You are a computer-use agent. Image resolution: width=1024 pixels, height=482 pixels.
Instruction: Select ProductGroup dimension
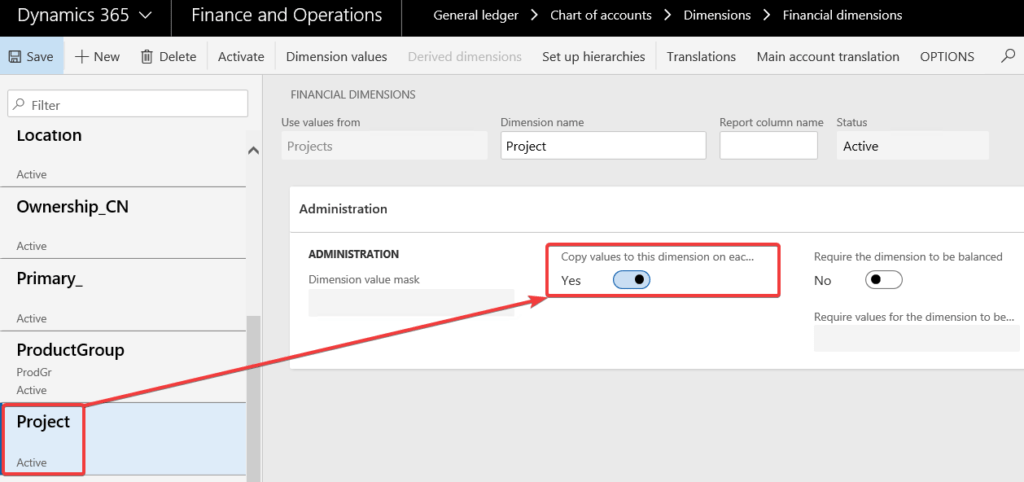123,366
